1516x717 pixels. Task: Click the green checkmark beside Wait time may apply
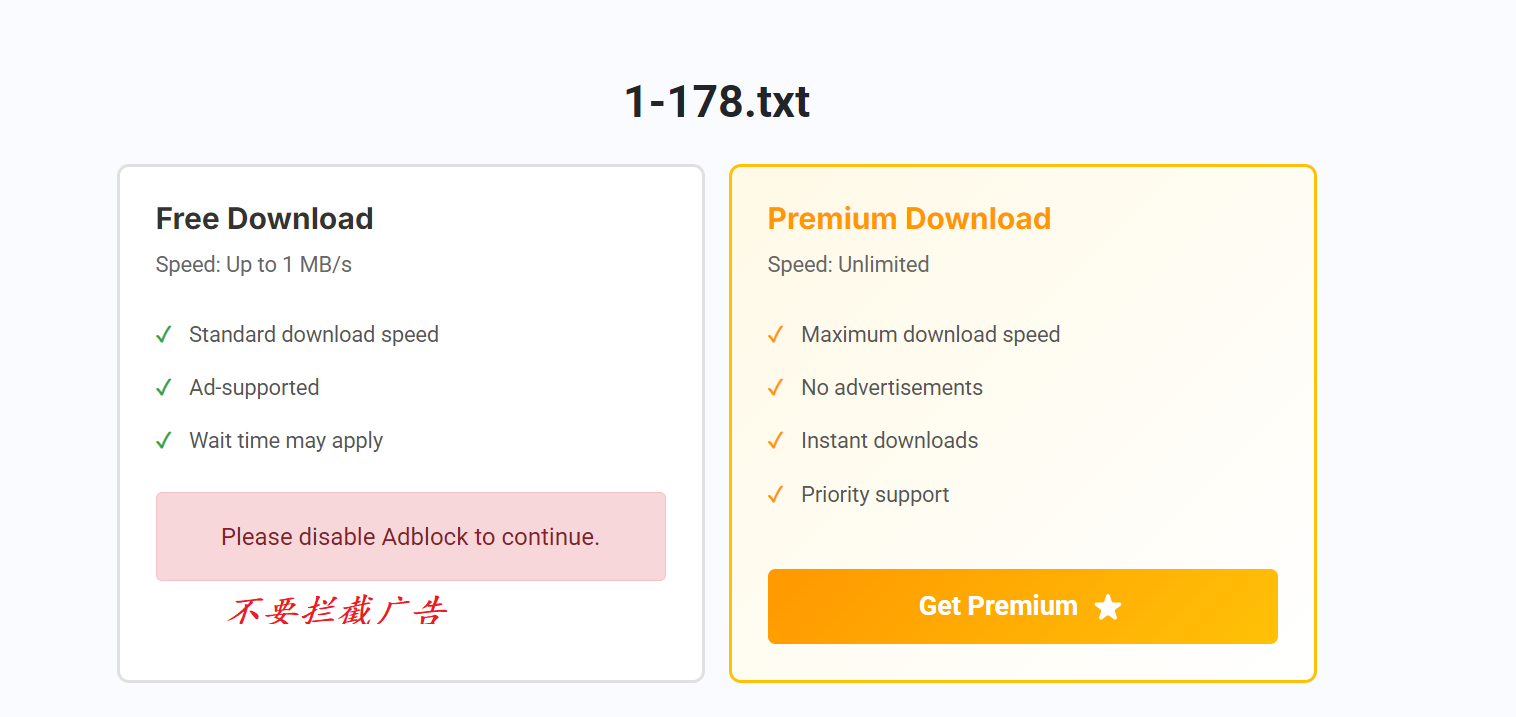click(x=164, y=440)
